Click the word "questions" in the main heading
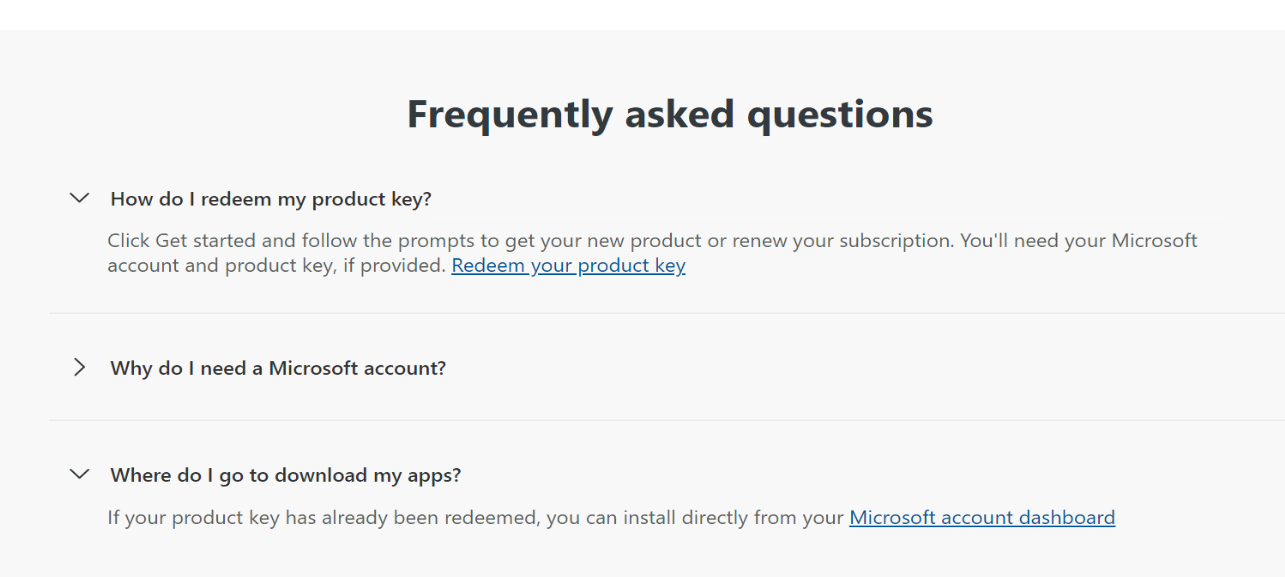 click(840, 116)
